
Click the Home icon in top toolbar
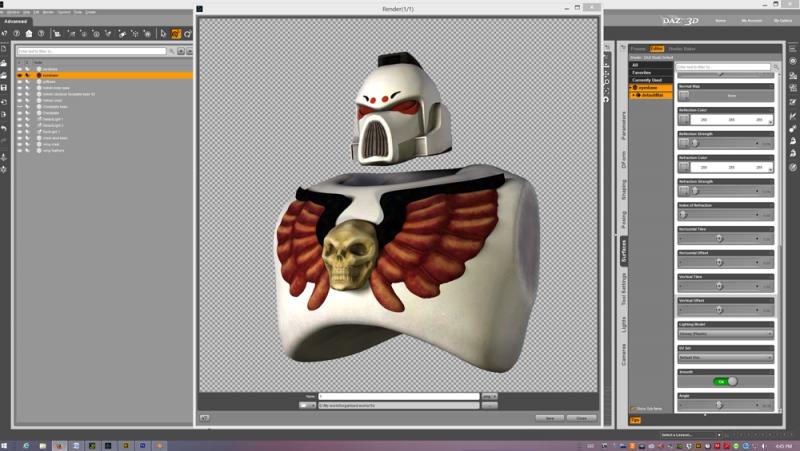[x=29, y=34]
